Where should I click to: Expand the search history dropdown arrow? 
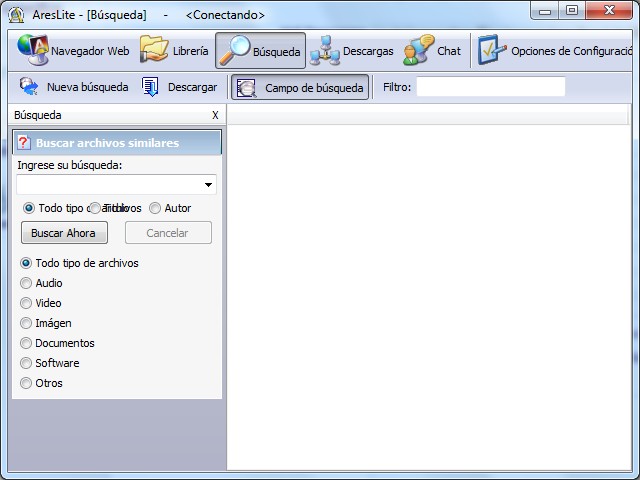pyautogui.click(x=208, y=185)
